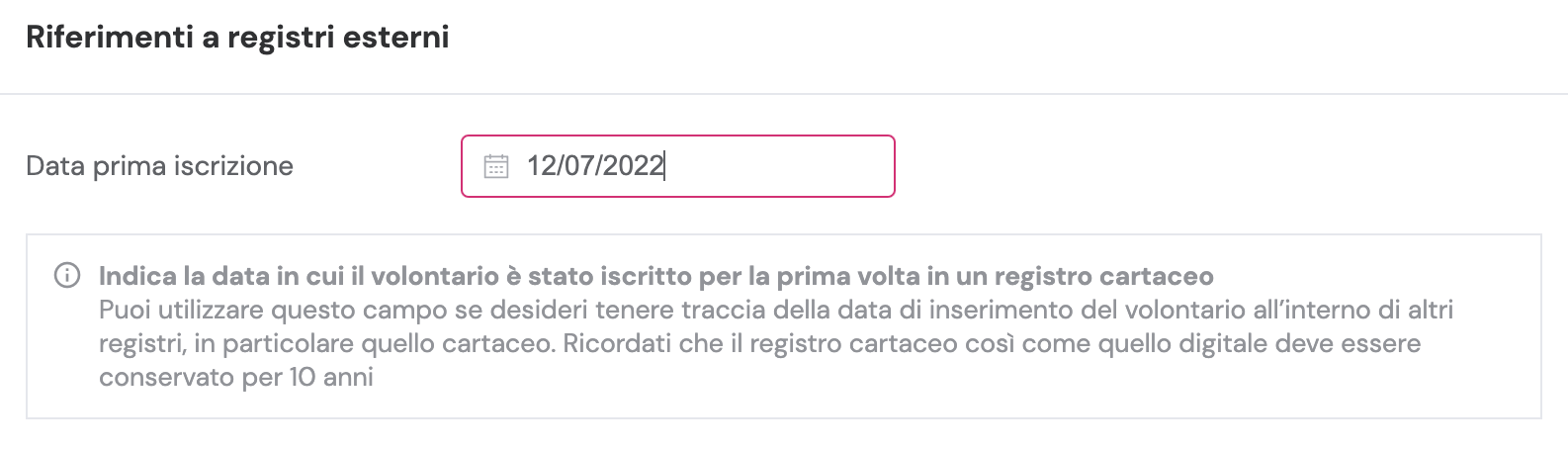Click the "Data prima iscrizione" field label
1568x451 pixels.
pyautogui.click(x=159, y=166)
